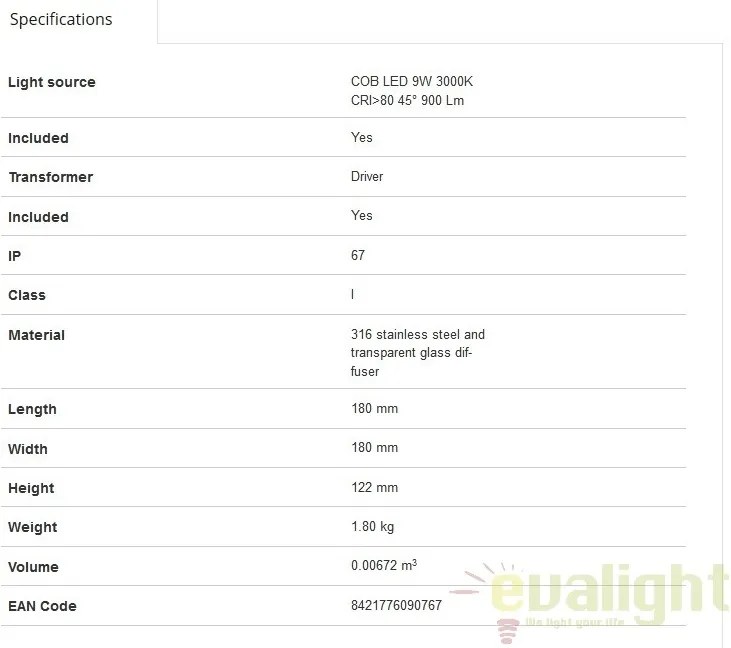Select the Volume value 0.00672 m³
Image resolution: width=731 pixels, height=648 pixels.
tap(384, 565)
